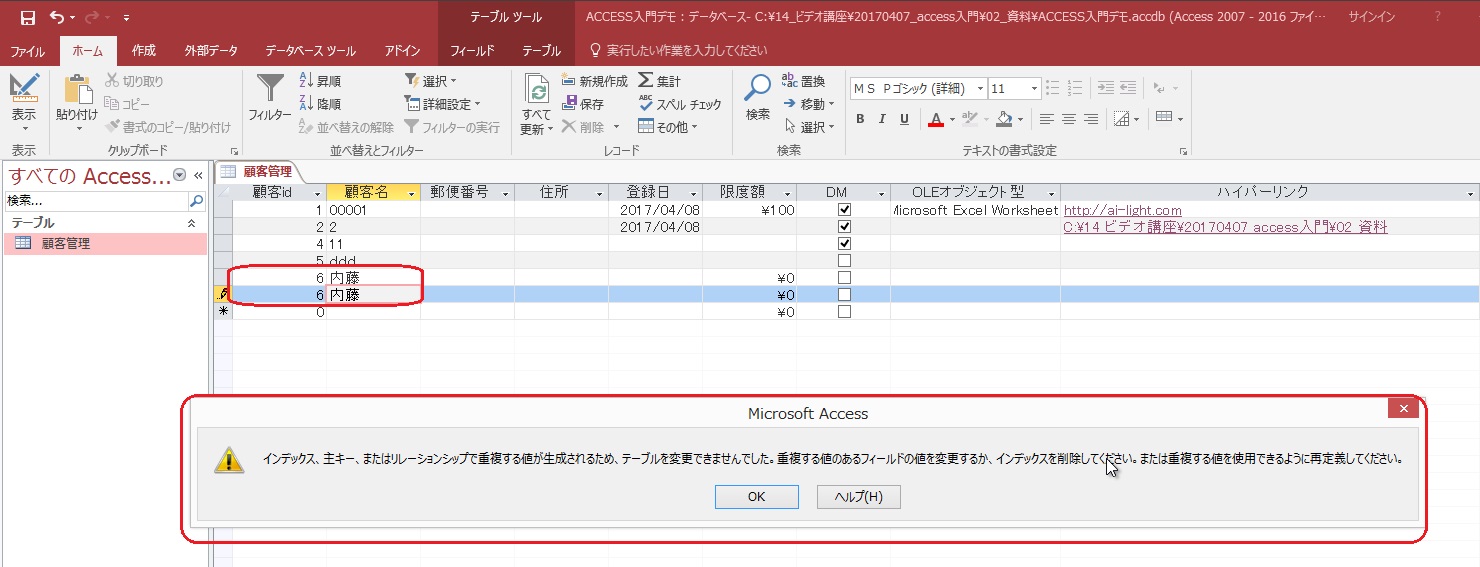Close the Microsoft Access error dialog
The image size is (1480, 567).
pyautogui.click(x=1404, y=409)
